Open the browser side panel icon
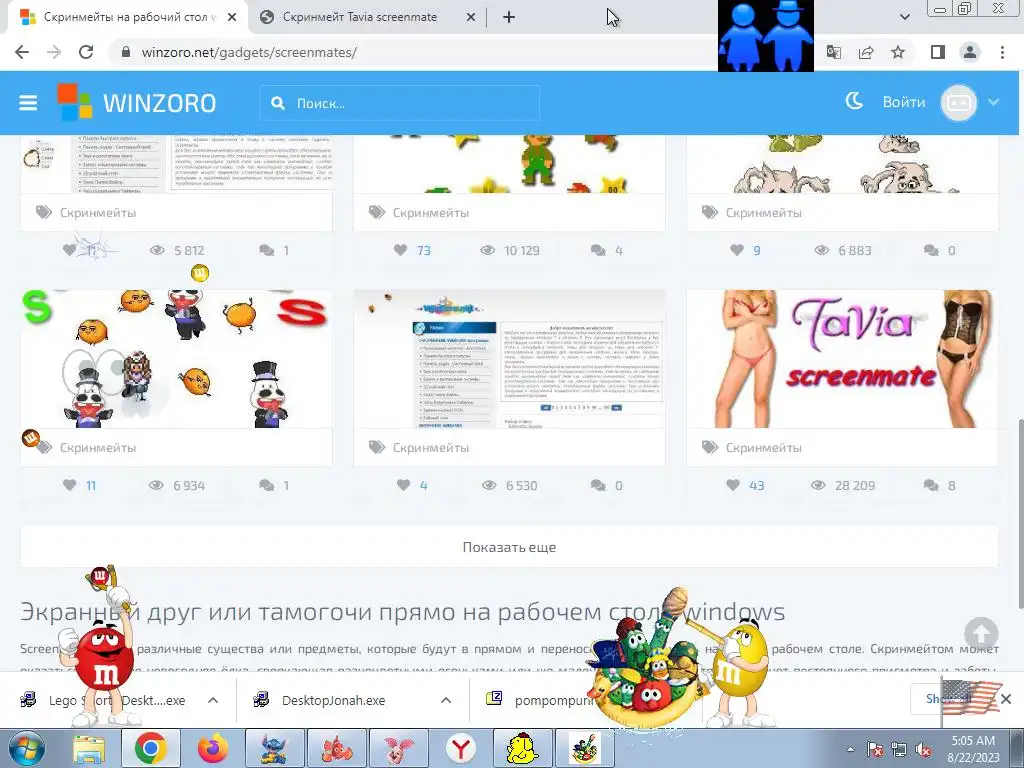Screen dimensions: 1024x768 [938, 52]
